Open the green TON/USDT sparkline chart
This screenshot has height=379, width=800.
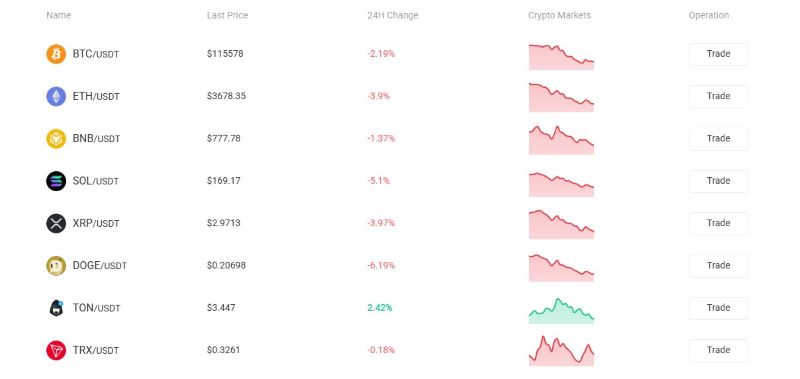(x=561, y=311)
